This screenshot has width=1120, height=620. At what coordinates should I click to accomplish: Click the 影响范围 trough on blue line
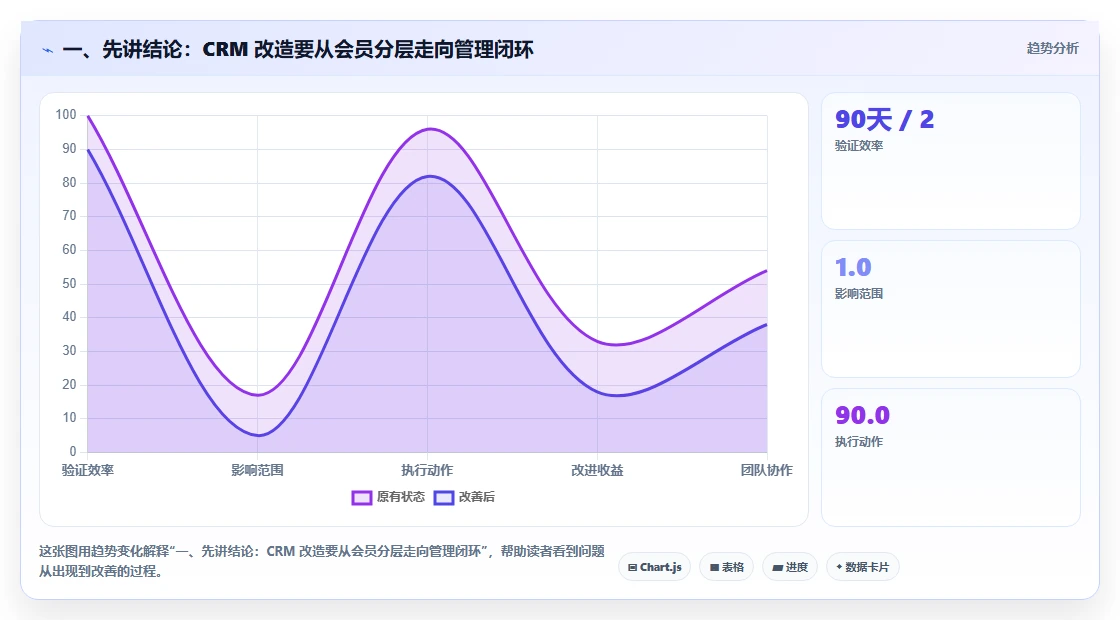[258, 435]
